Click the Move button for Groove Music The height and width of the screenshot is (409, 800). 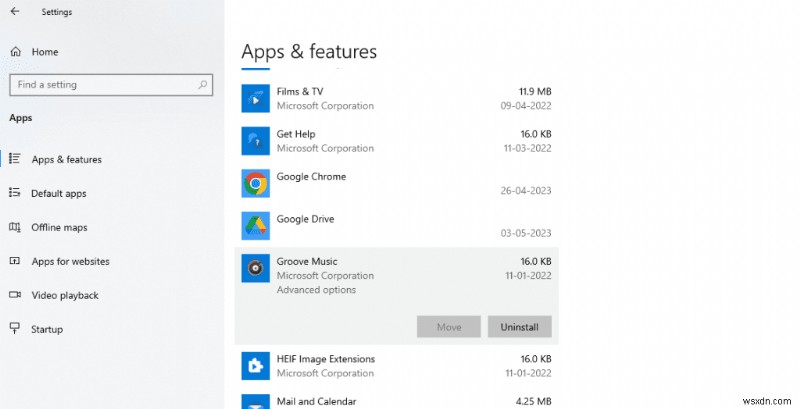coord(449,327)
